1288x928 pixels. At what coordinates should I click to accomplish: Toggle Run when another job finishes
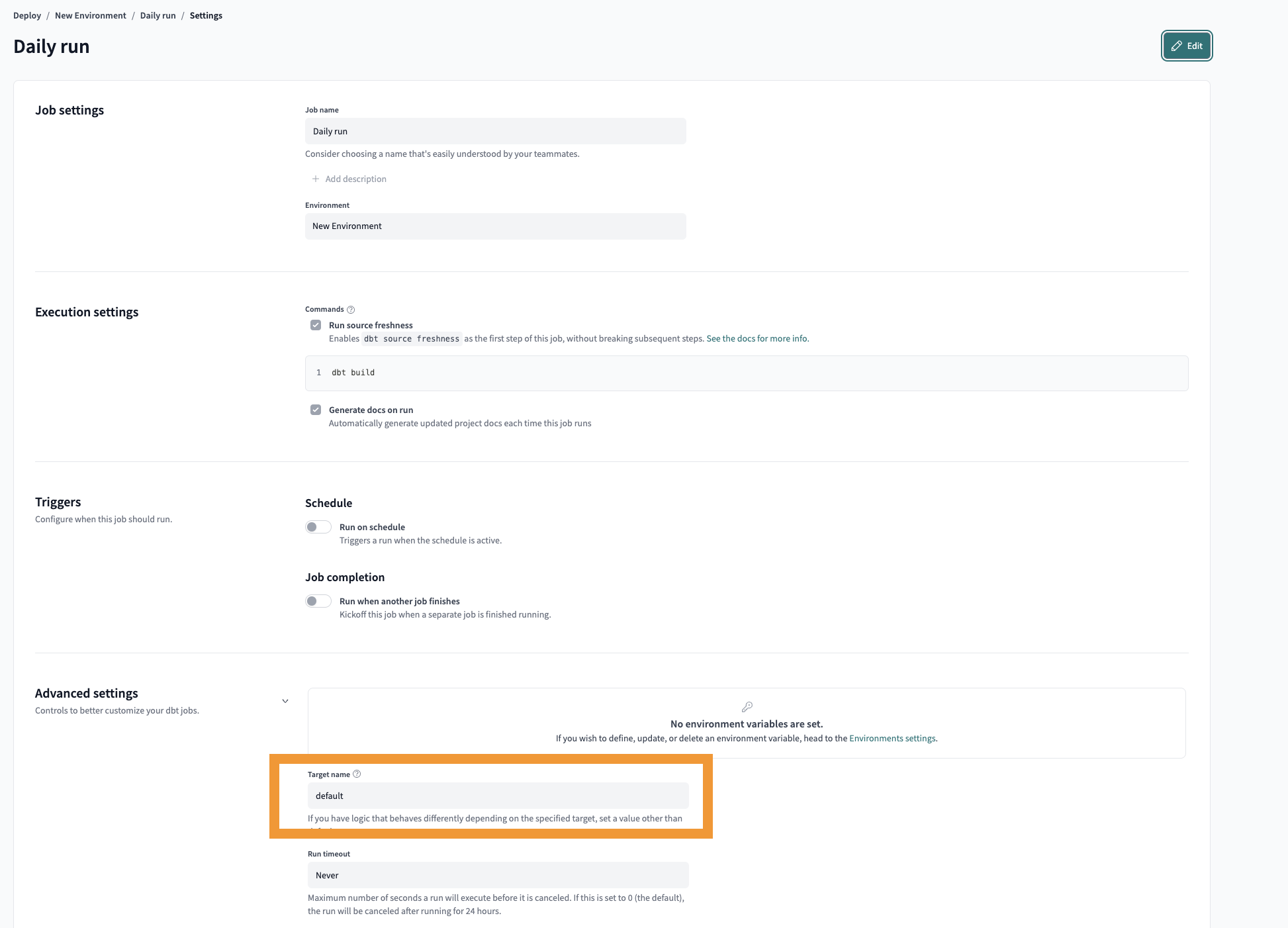[318, 600]
